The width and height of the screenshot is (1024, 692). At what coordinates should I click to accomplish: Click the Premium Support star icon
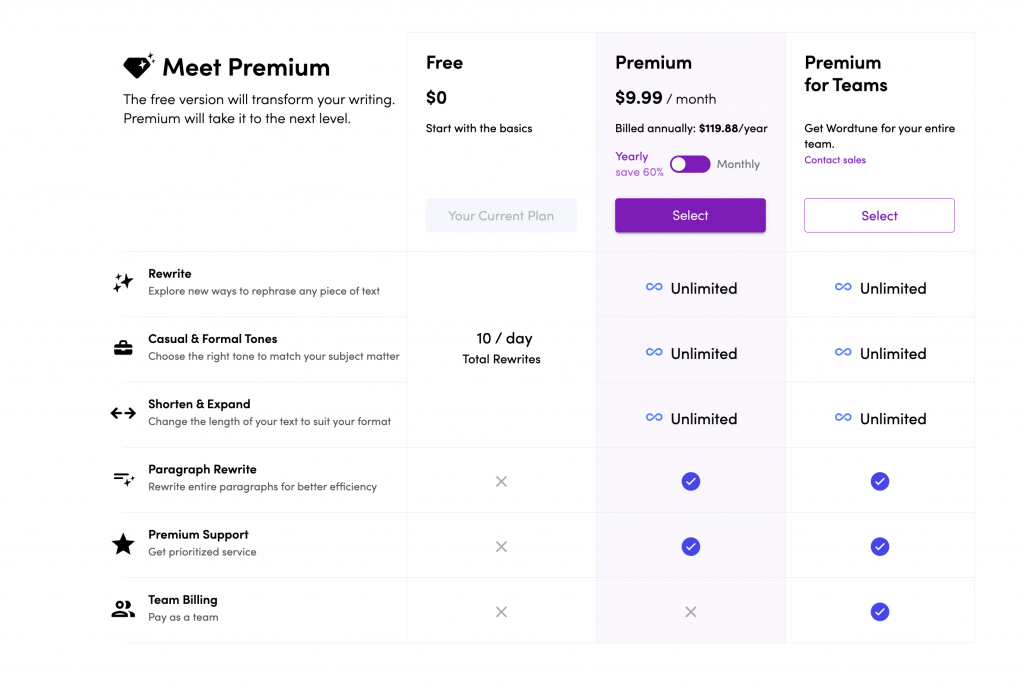[123, 544]
